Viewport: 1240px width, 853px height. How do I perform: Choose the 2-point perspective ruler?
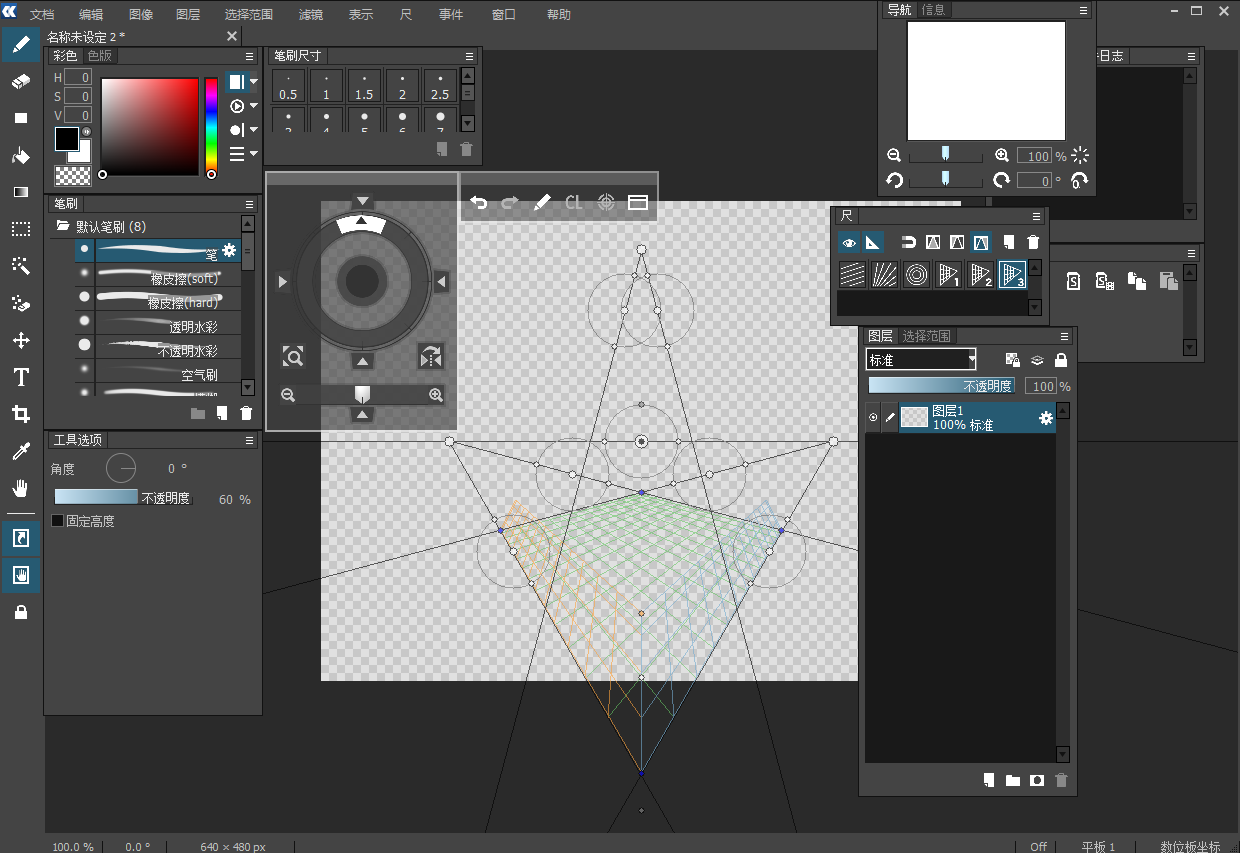pyautogui.click(x=980, y=274)
